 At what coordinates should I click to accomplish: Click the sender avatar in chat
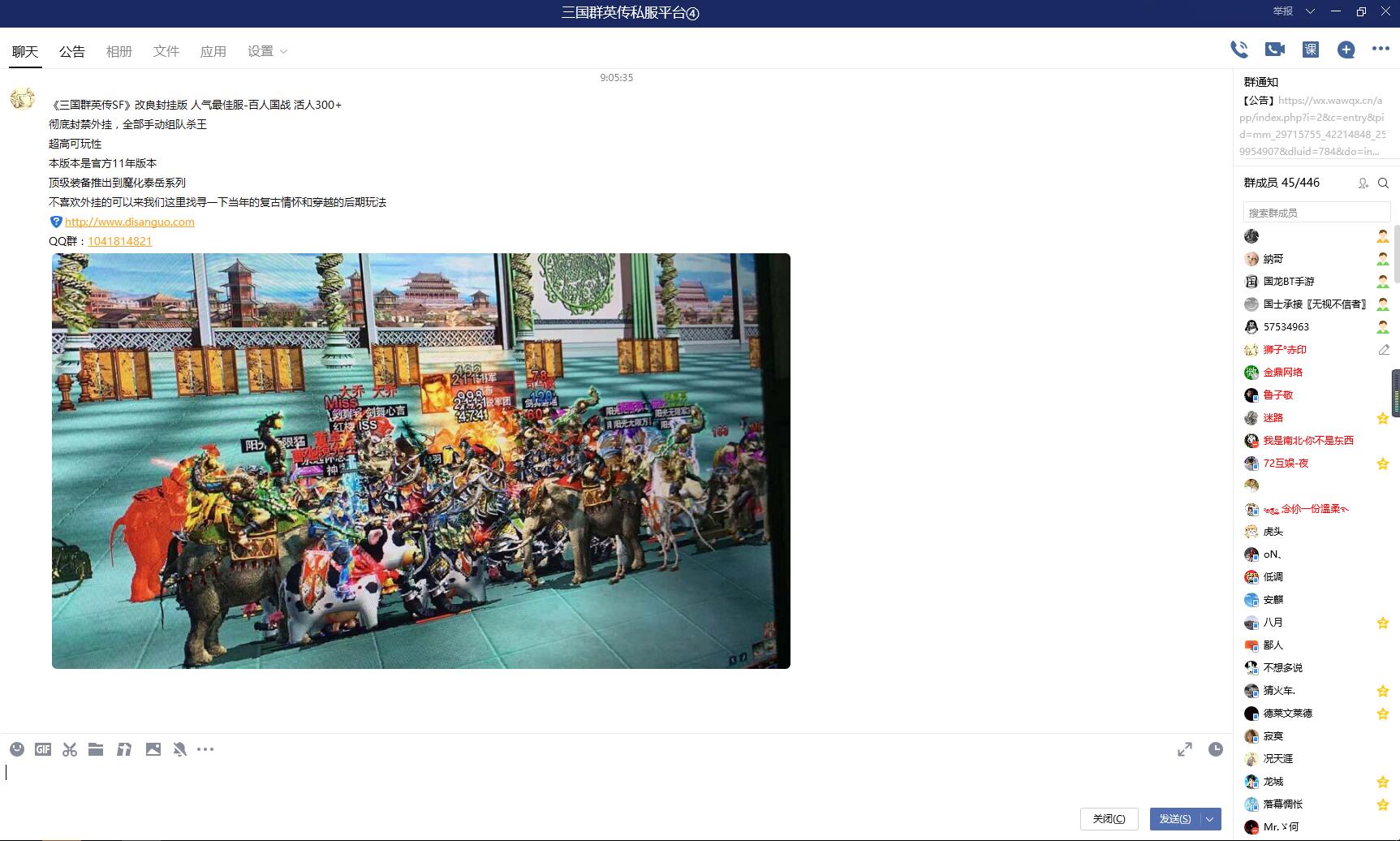tap(23, 98)
